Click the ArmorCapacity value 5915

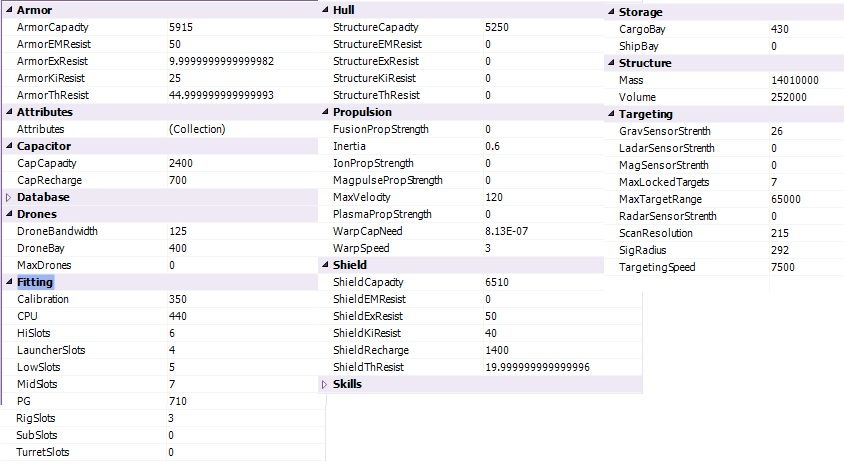pyautogui.click(x=182, y=27)
